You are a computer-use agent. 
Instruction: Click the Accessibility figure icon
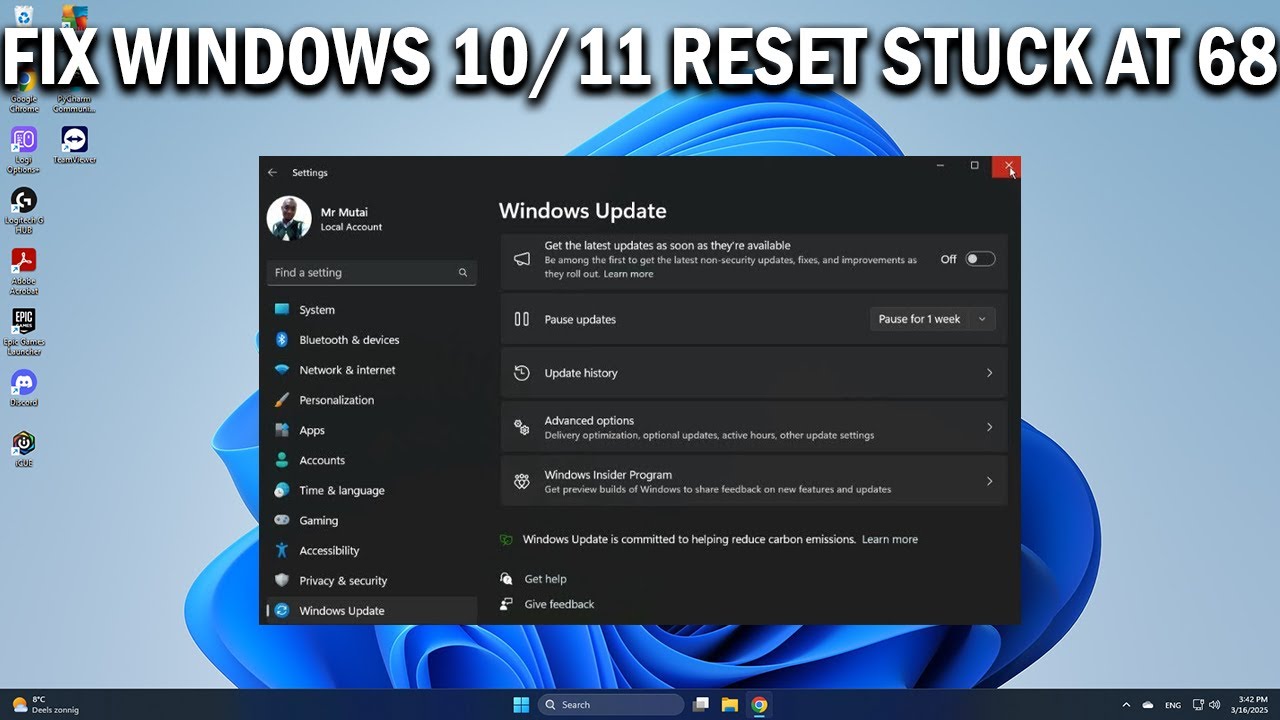[x=282, y=550]
